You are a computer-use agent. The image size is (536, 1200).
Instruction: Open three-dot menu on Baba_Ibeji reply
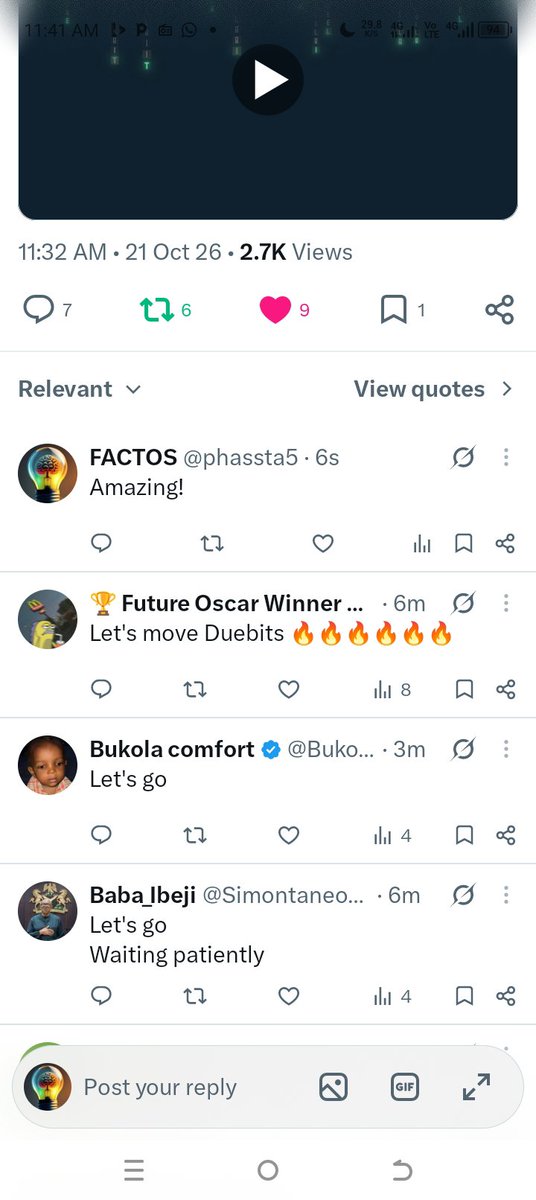tap(506, 895)
